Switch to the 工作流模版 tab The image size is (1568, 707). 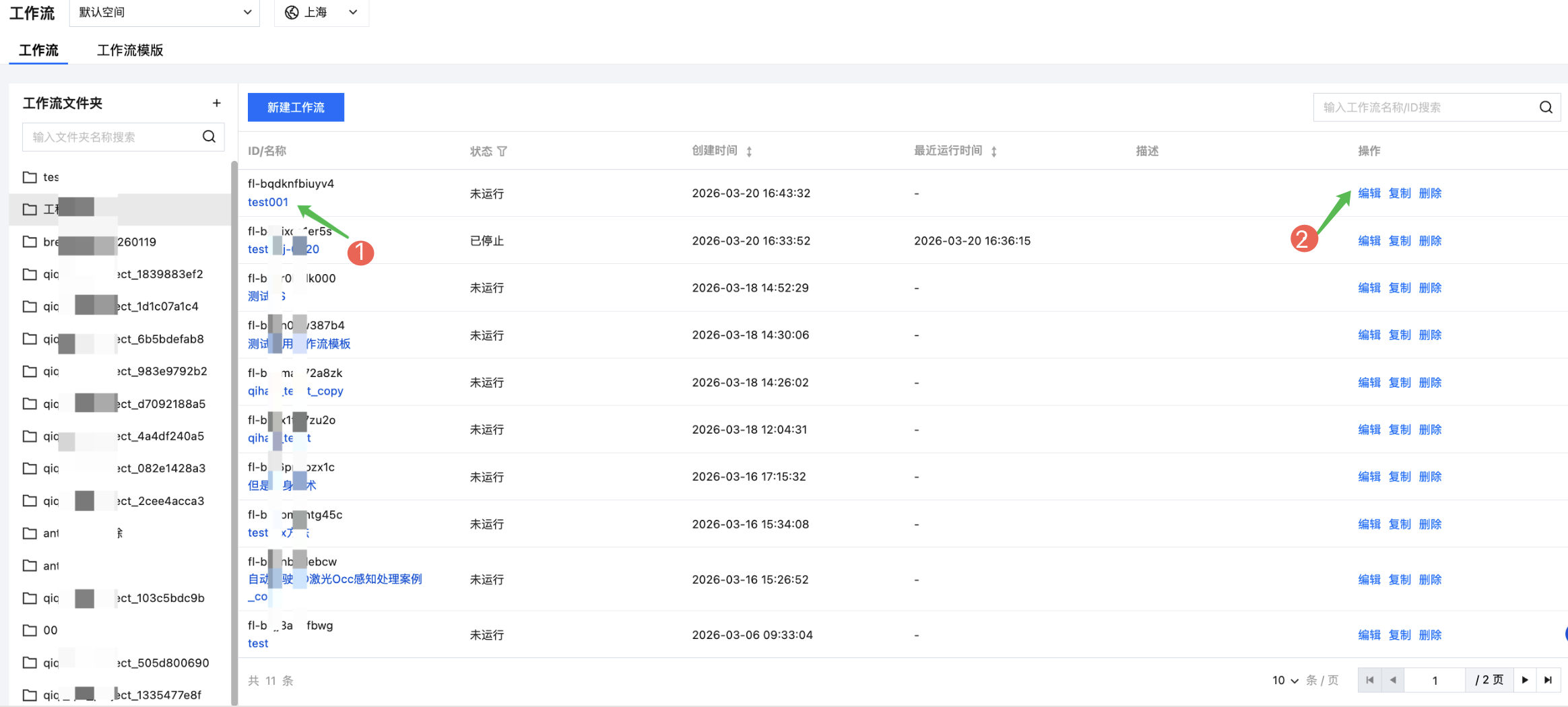point(130,50)
